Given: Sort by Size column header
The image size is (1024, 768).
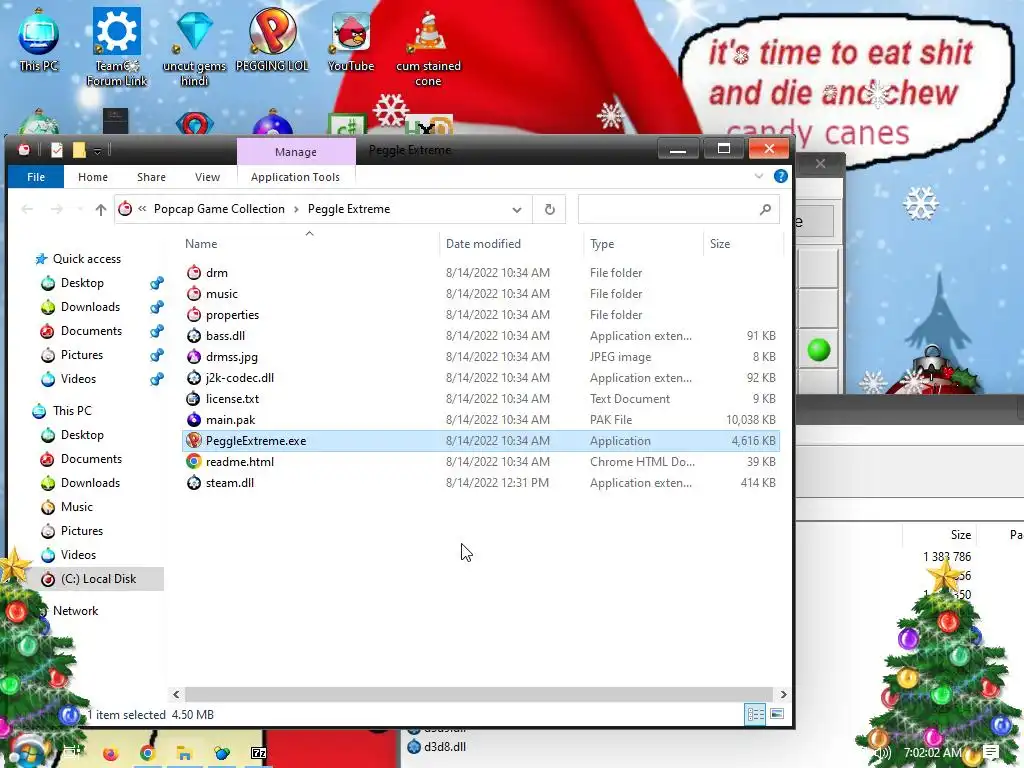Looking at the screenshot, I should 720,244.
